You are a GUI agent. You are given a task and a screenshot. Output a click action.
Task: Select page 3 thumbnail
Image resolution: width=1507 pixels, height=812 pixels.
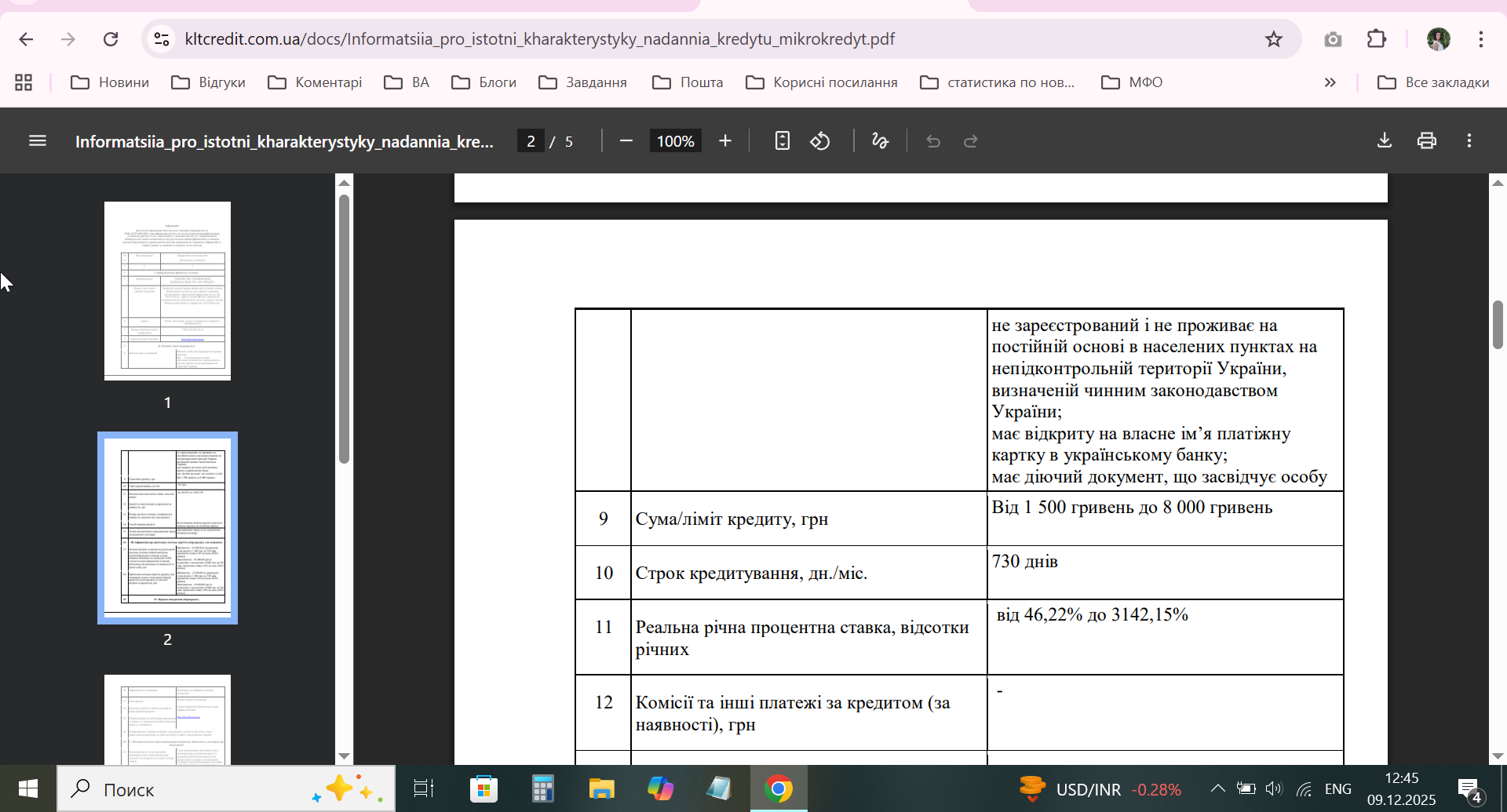coord(167,719)
